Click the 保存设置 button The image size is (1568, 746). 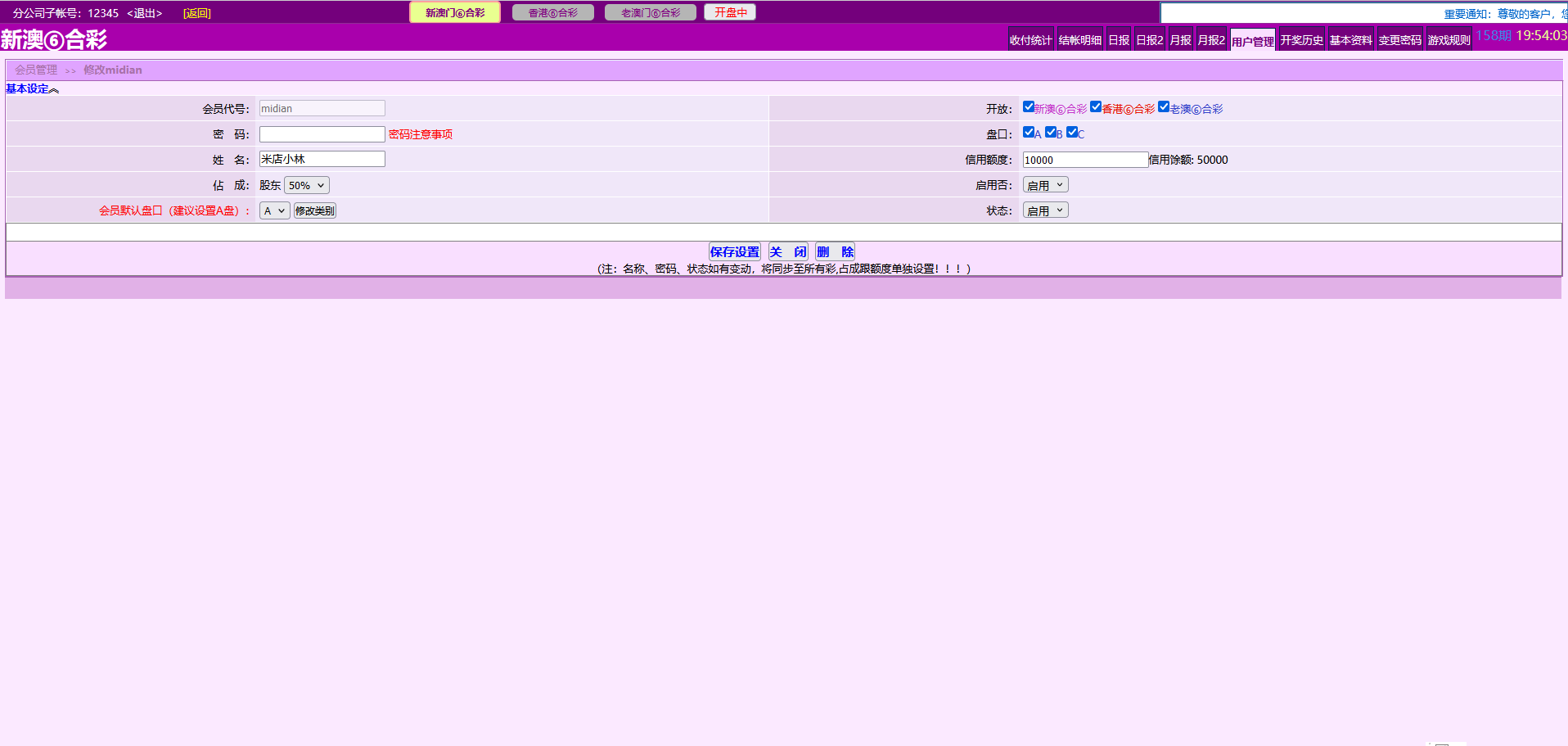pos(735,252)
